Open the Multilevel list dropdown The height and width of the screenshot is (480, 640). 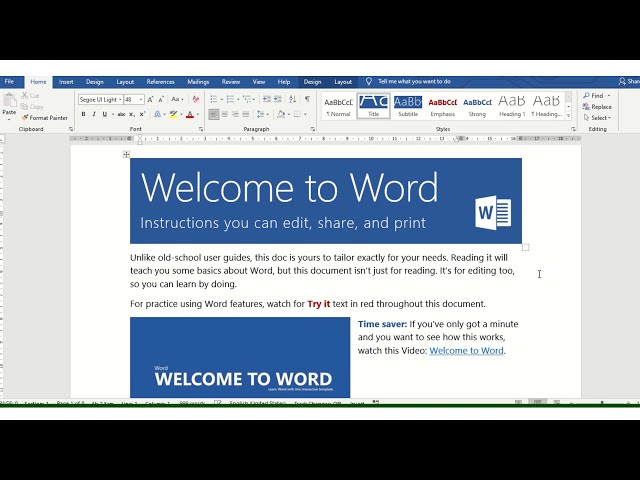[254, 100]
